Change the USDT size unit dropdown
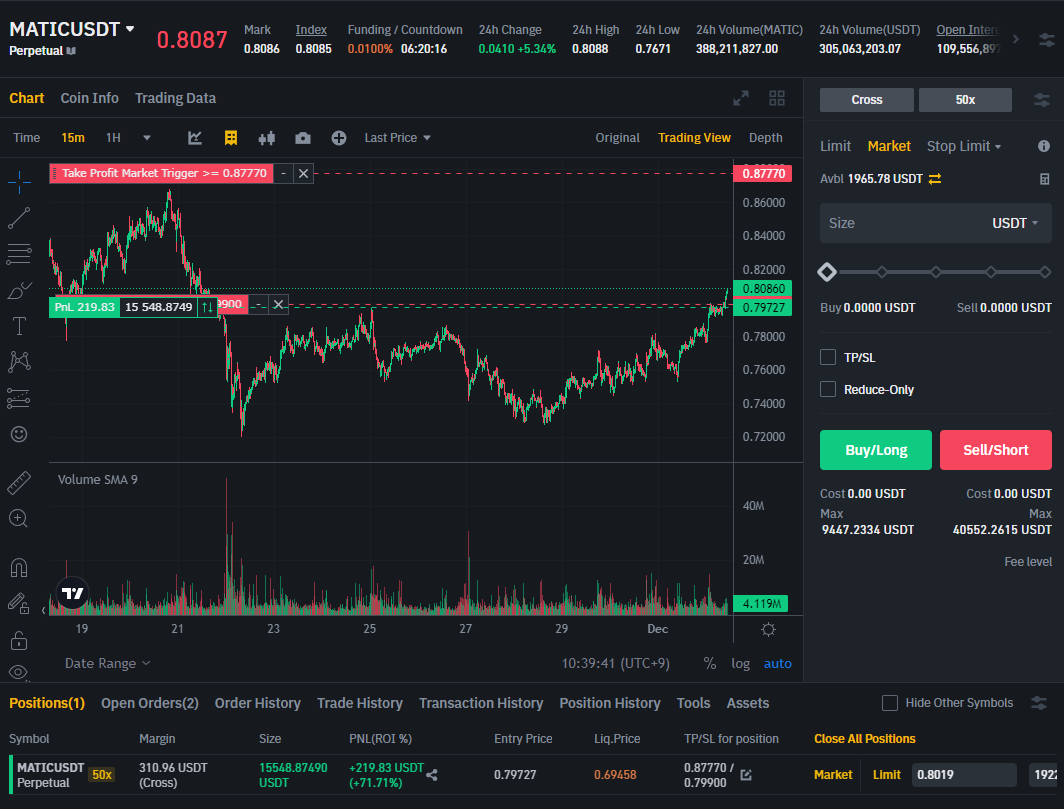The image size is (1064, 809). tap(1015, 223)
